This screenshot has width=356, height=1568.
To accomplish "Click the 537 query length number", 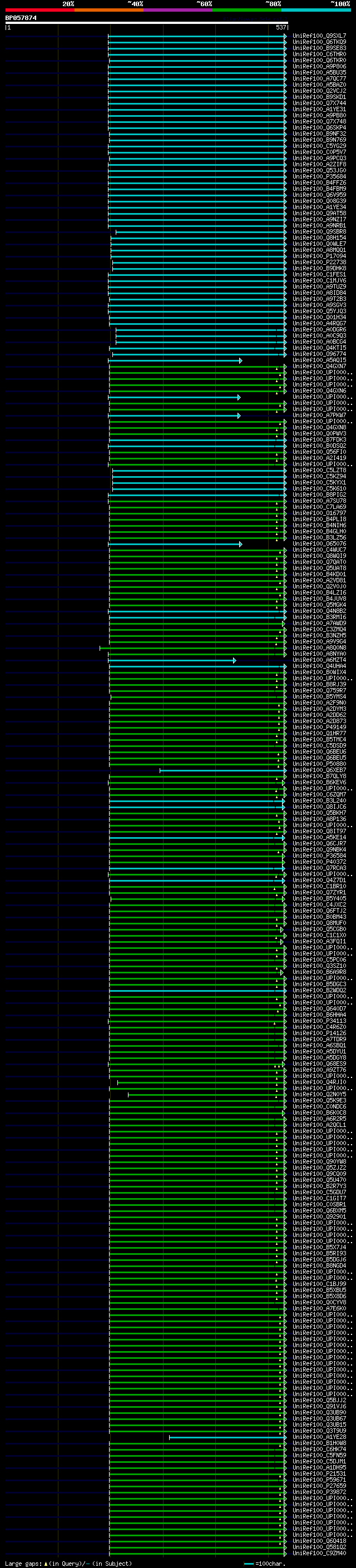I will click(x=280, y=27).
